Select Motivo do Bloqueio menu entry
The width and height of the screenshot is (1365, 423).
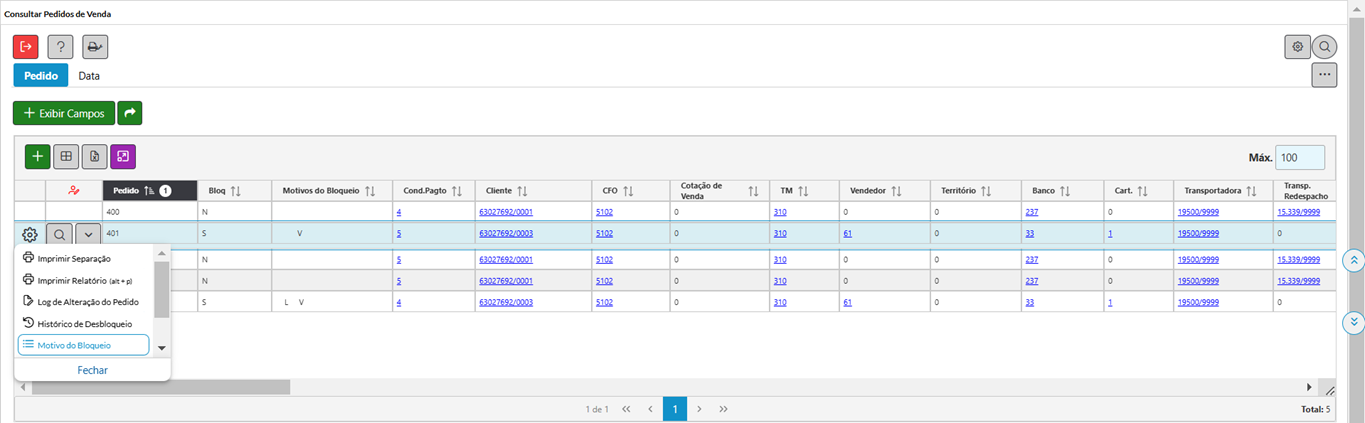click(x=83, y=345)
